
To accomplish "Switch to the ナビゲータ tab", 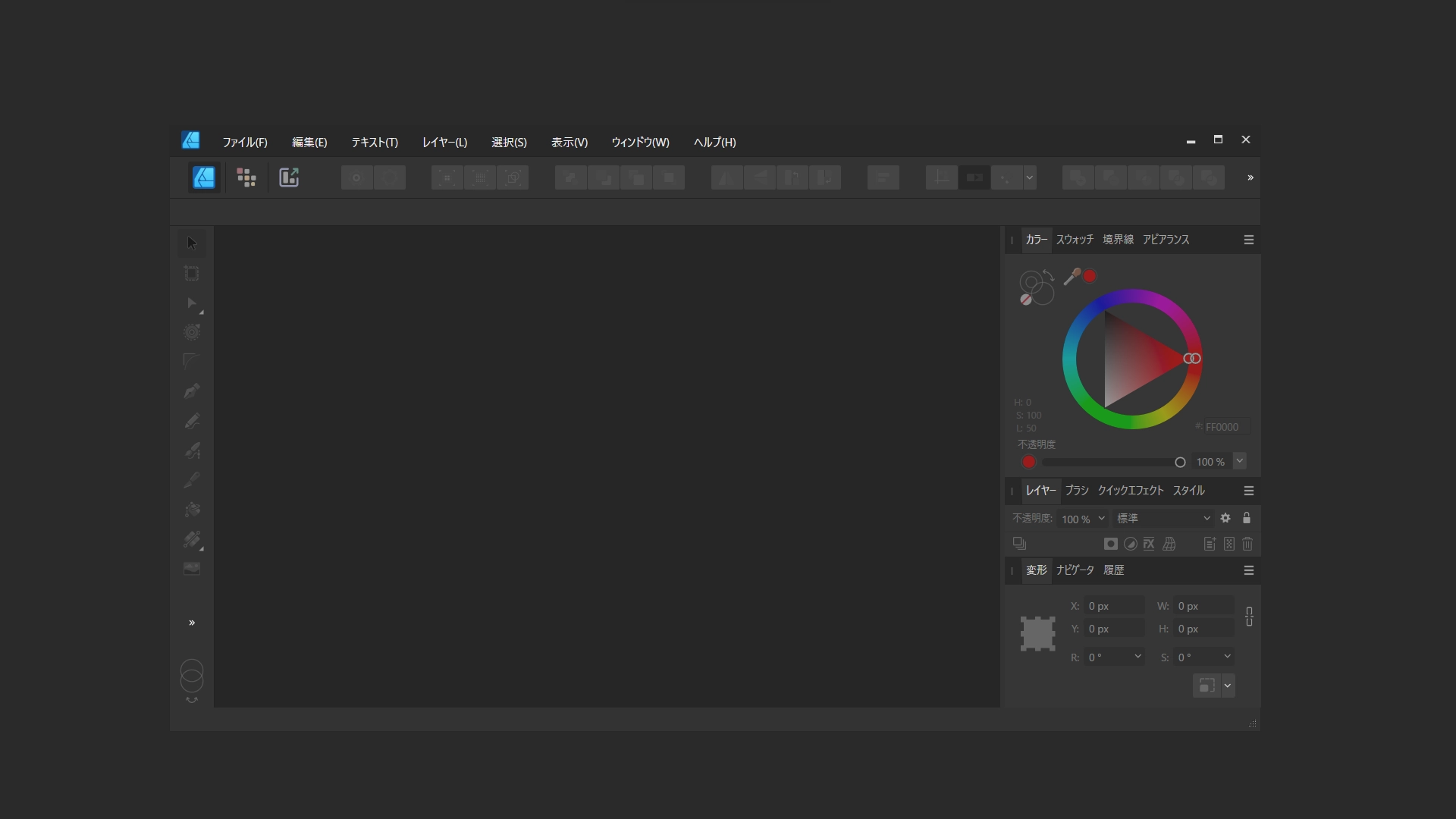I will 1075,570.
